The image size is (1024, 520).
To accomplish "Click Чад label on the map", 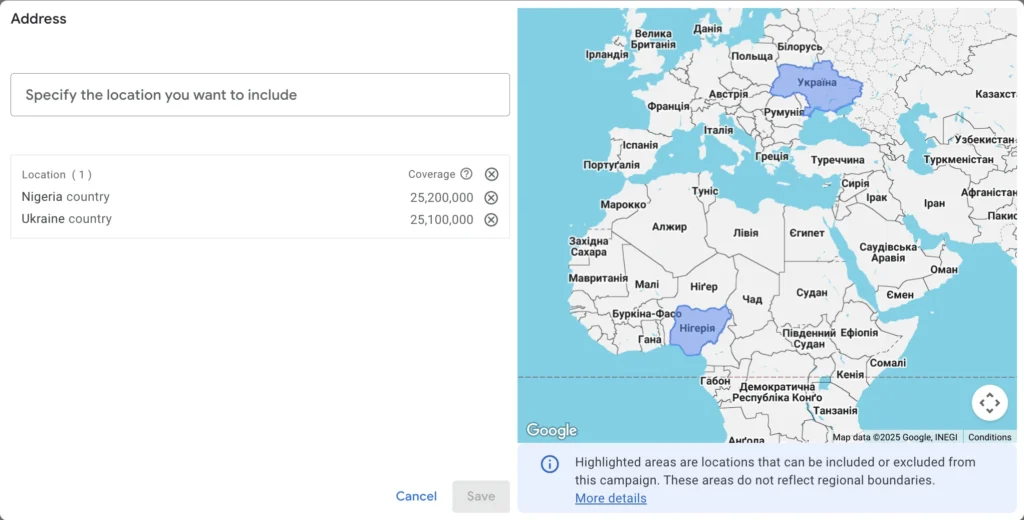I will click(752, 299).
